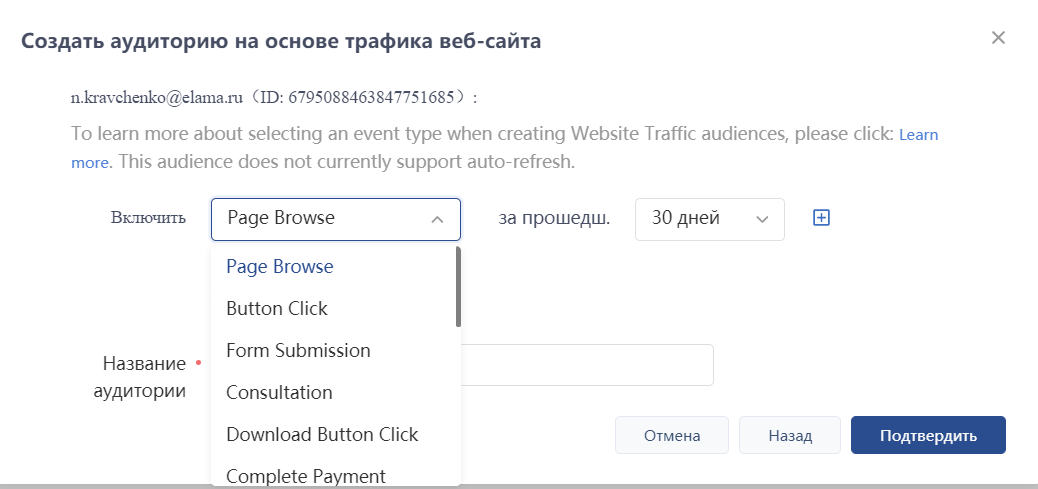Choose the Button Click option

pos(277,309)
